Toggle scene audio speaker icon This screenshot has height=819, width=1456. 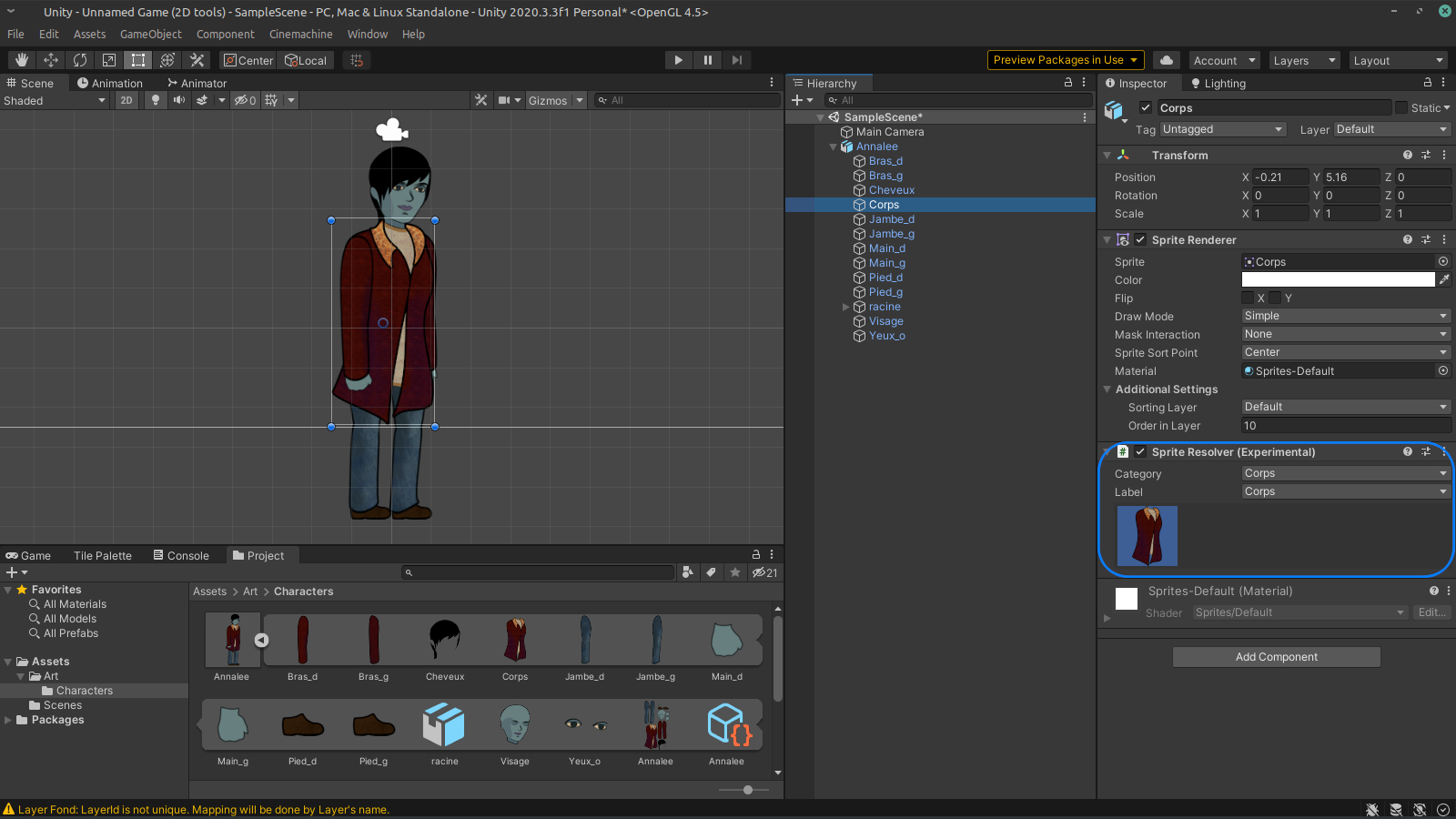179,100
